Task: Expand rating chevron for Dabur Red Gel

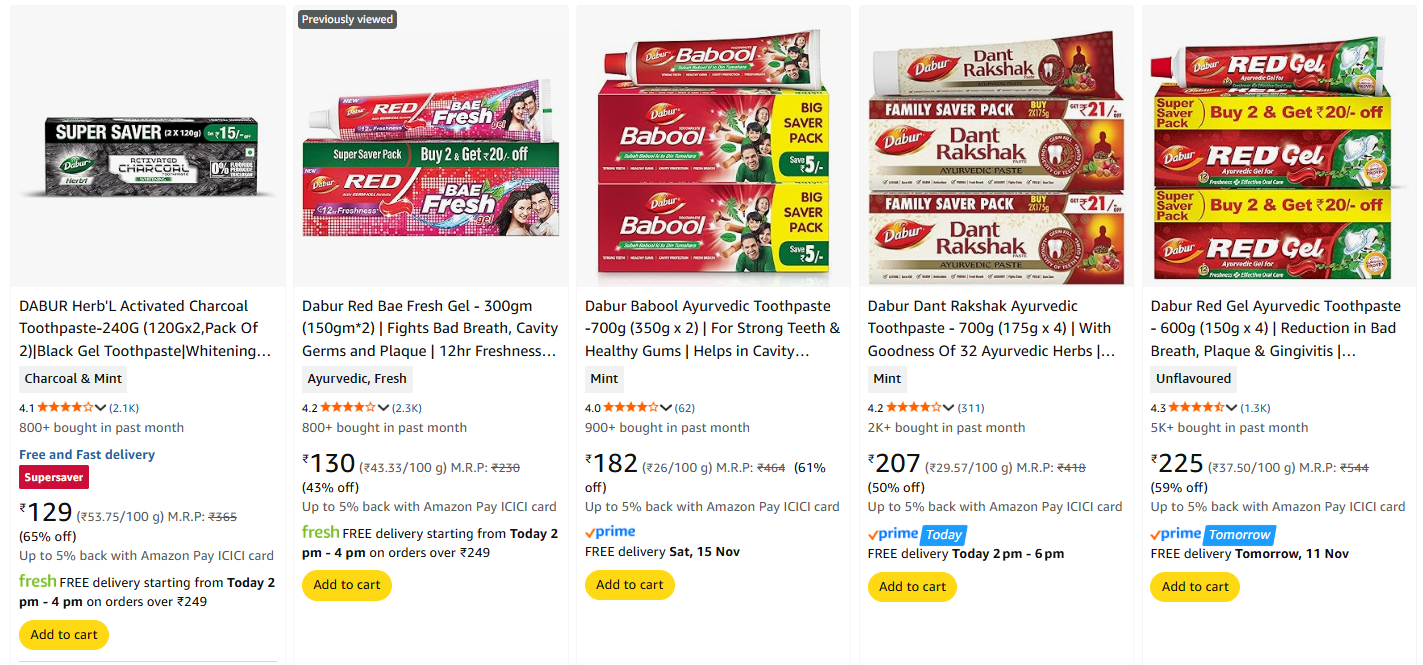Action: pyautogui.click(x=1232, y=407)
